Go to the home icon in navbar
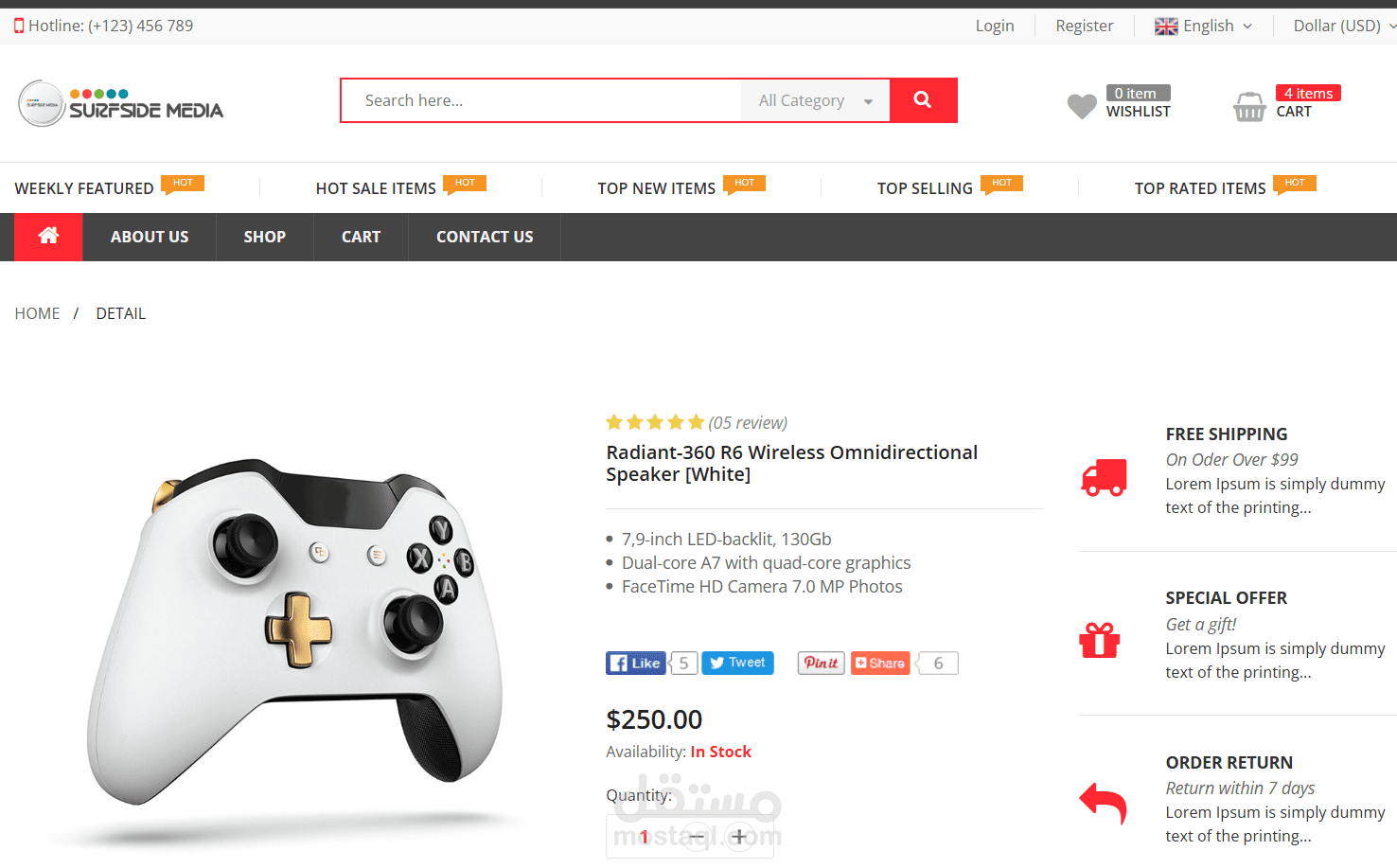1397x868 pixels. [x=48, y=237]
